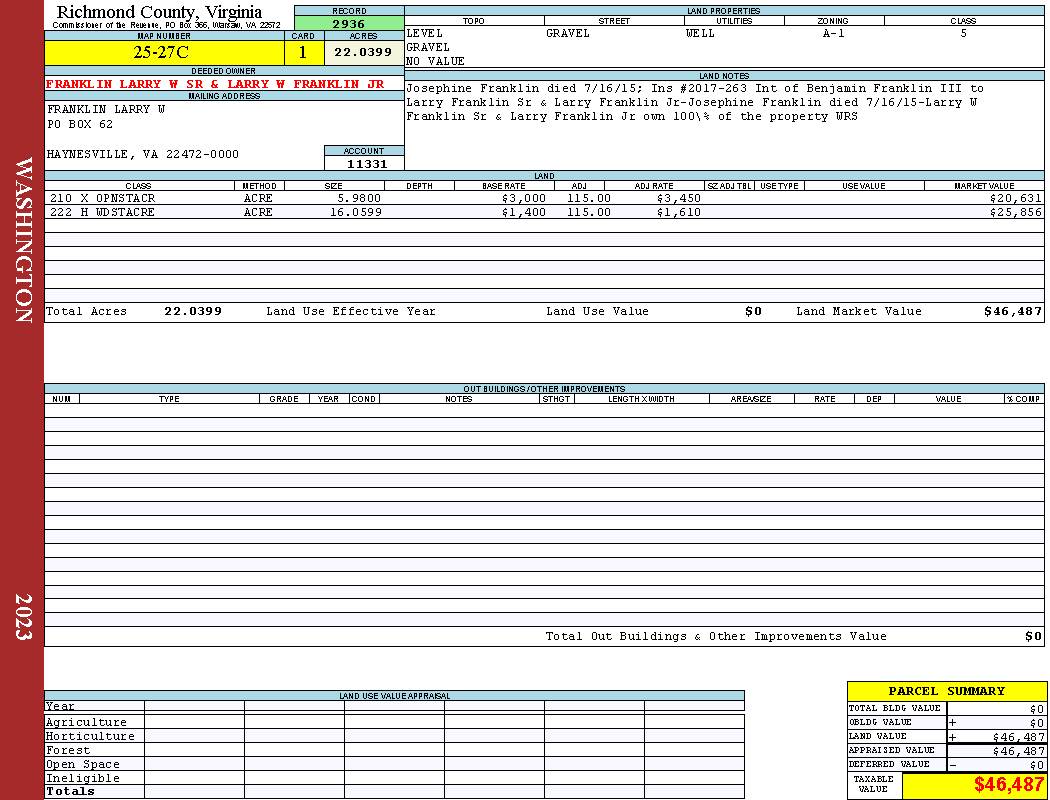Click the land notes text about Josephine Franklin
This screenshot has height=800, width=1050.
coord(695,102)
